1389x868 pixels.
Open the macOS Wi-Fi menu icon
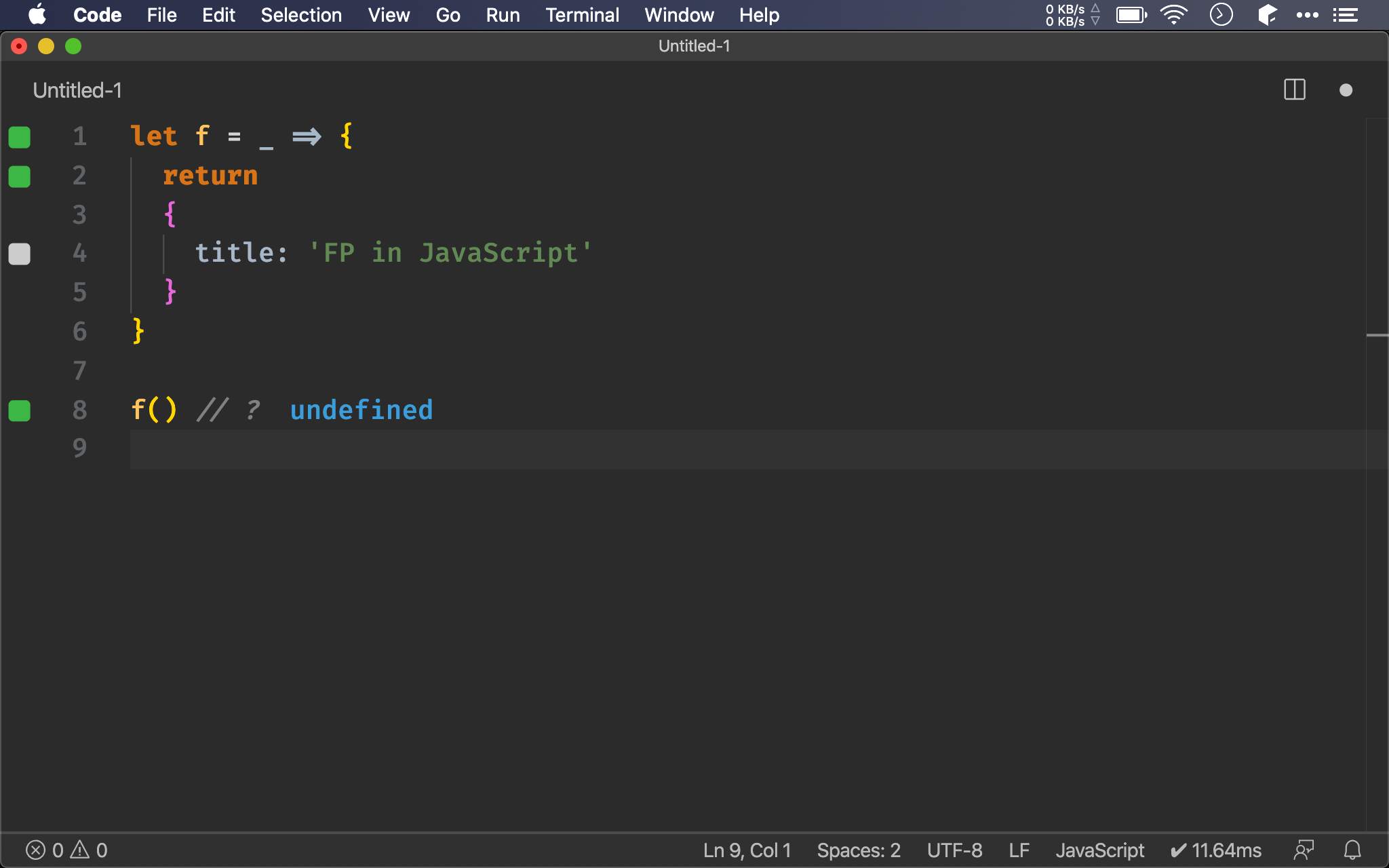[x=1173, y=15]
